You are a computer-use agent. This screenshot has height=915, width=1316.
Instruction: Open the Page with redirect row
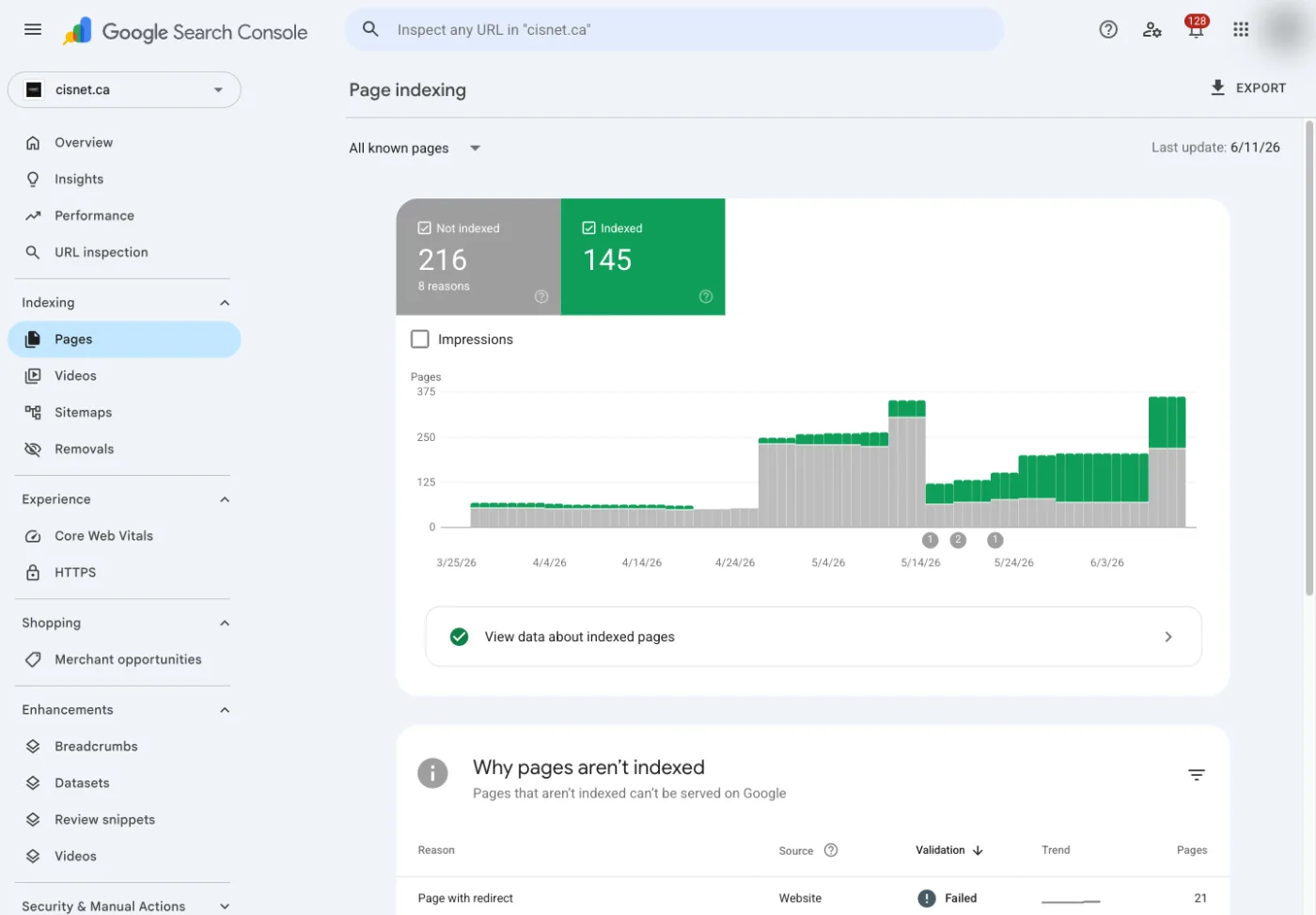(x=813, y=898)
